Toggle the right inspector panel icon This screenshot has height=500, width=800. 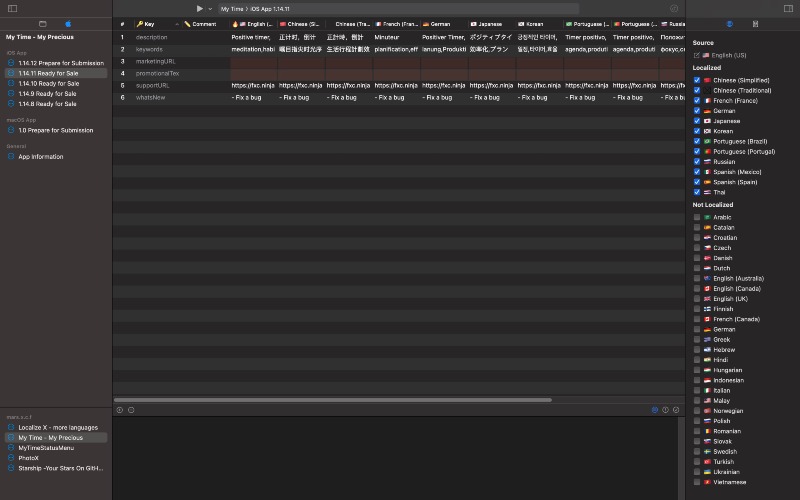click(x=788, y=9)
